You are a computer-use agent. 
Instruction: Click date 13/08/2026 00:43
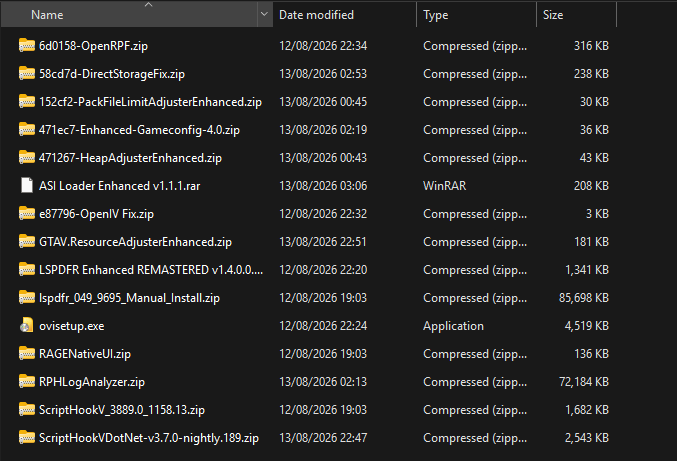click(323, 158)
